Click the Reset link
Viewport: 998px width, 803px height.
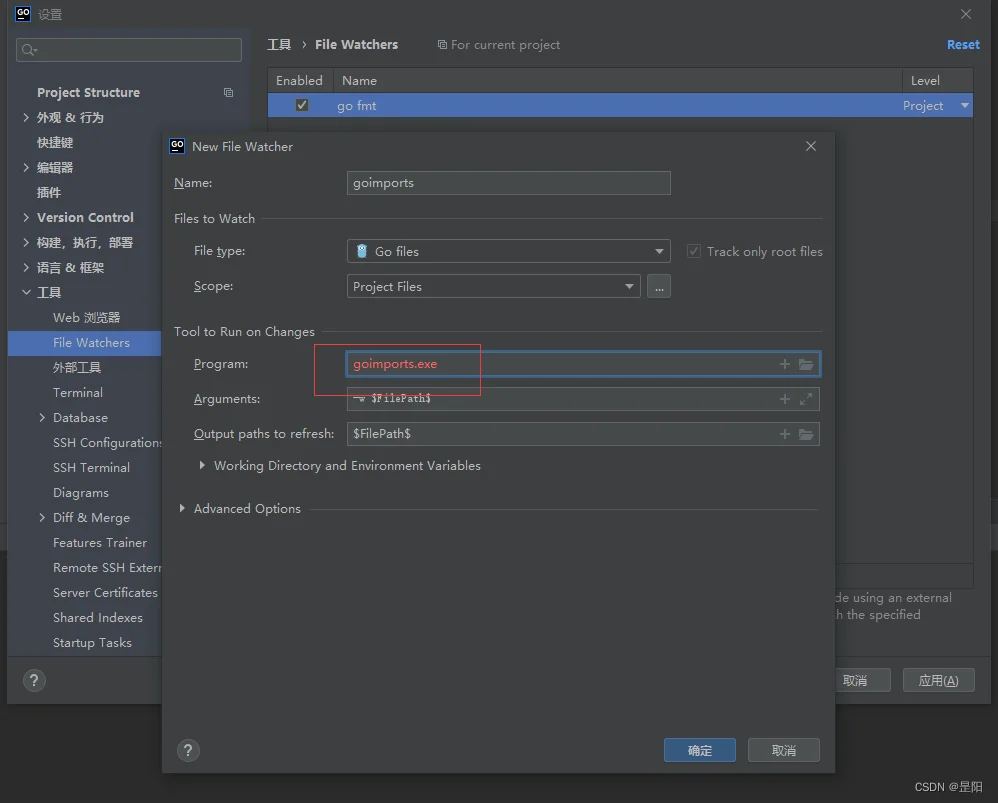(x=963, y=45)
